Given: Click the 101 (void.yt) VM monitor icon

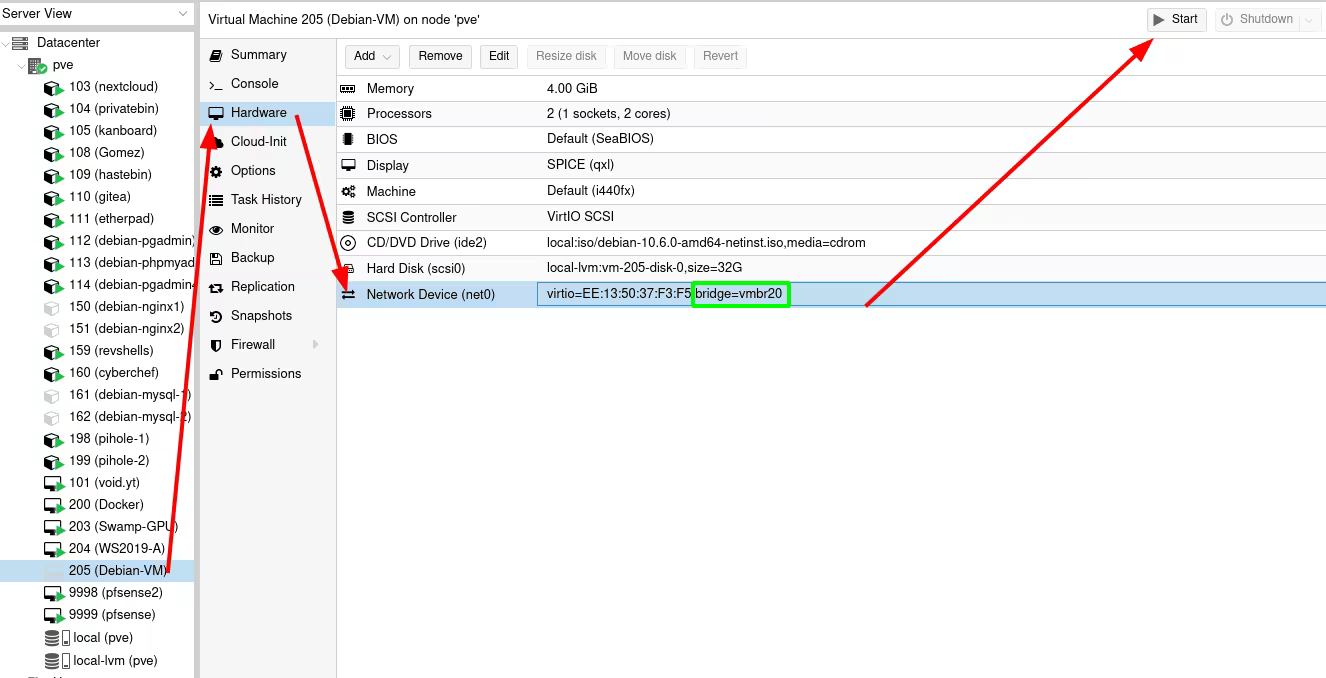Looking at the screenshot, I should point(54,484).
